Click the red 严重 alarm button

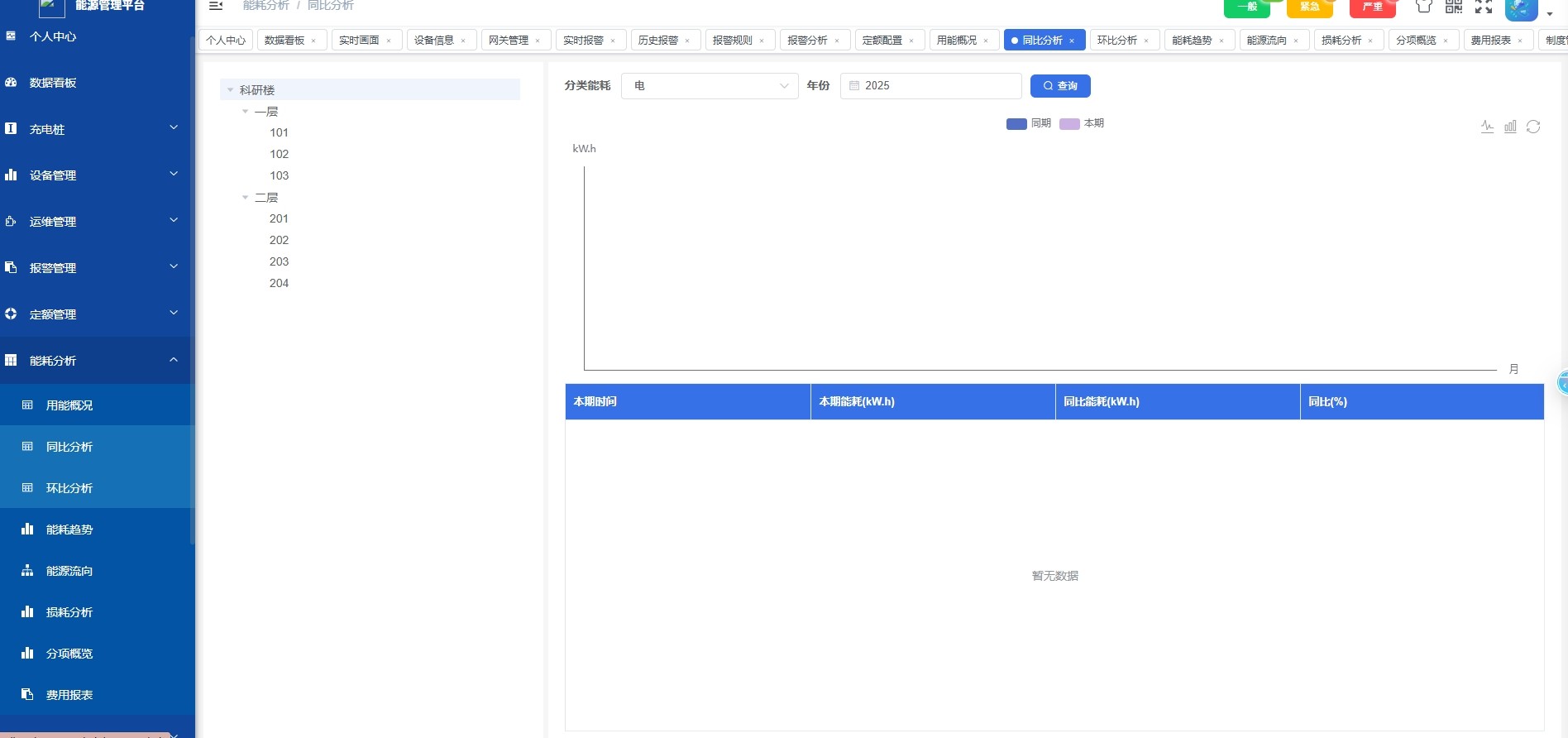click(1372, 7)
